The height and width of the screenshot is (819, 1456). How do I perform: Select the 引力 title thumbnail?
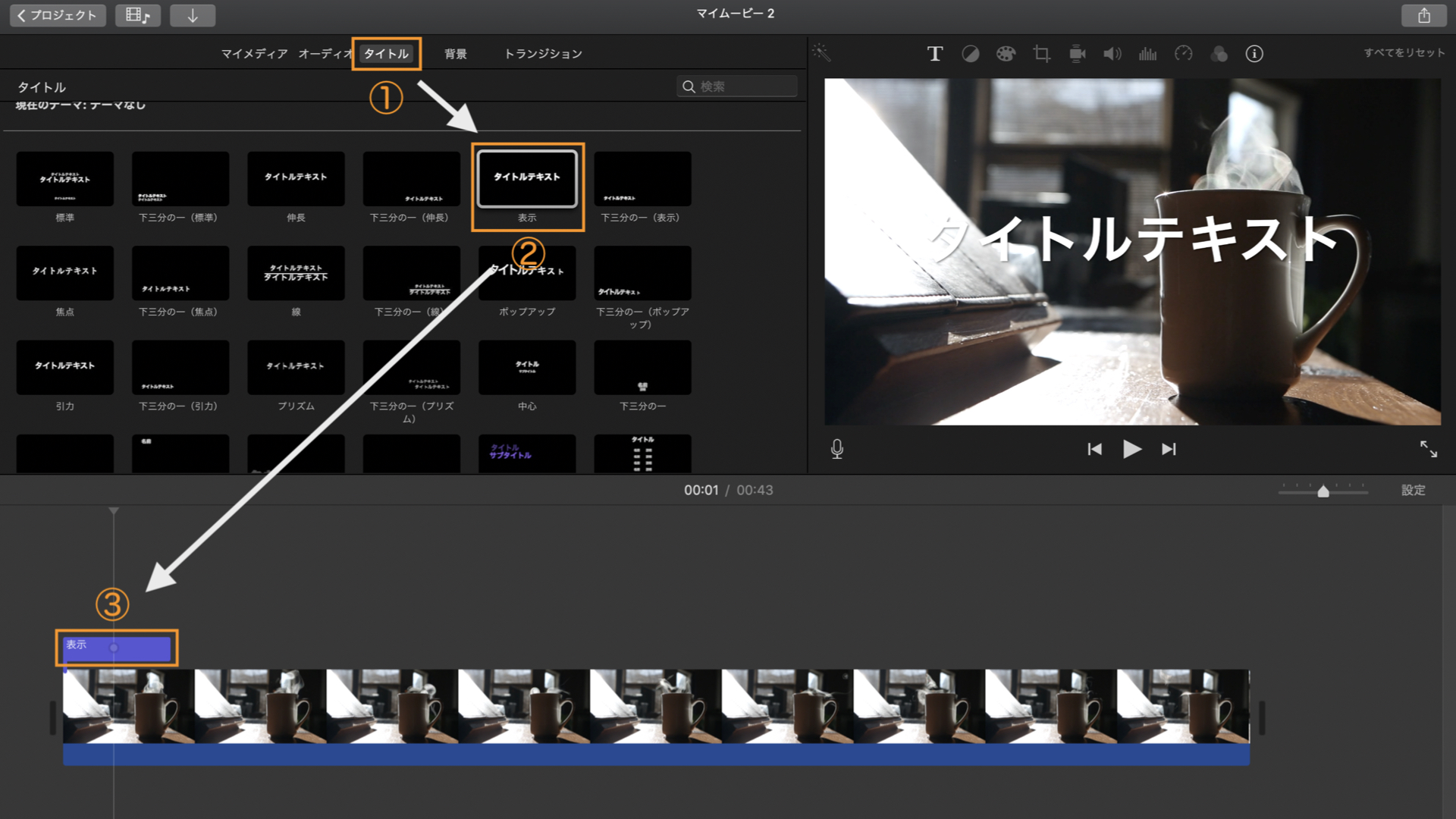coord(65,367)
